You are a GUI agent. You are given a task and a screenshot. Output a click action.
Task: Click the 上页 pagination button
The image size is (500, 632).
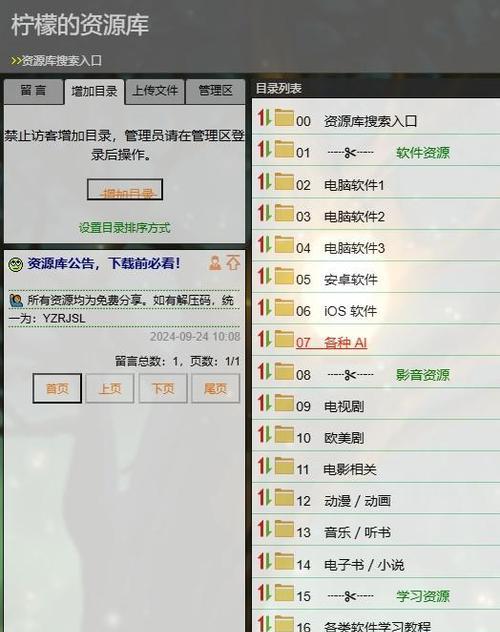pos(110,389)
